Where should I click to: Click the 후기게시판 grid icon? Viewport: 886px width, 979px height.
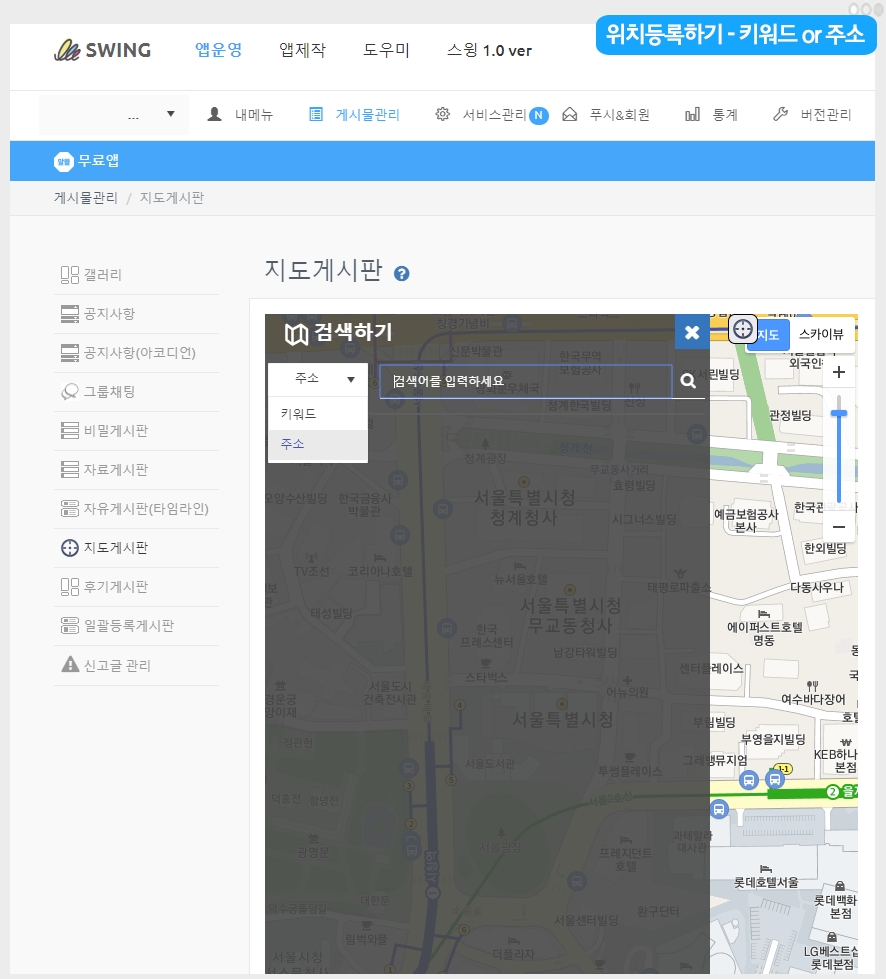(x=69, y=587)
